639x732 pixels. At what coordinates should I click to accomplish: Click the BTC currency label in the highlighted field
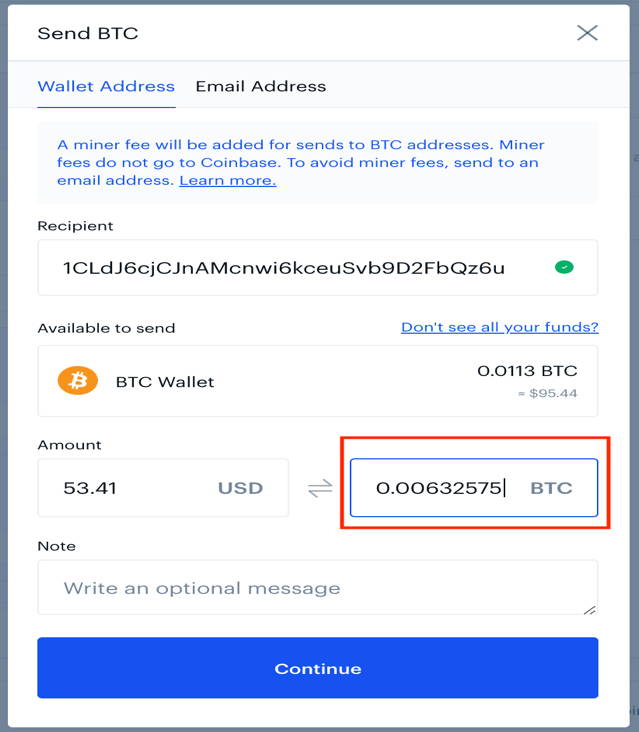551,488
